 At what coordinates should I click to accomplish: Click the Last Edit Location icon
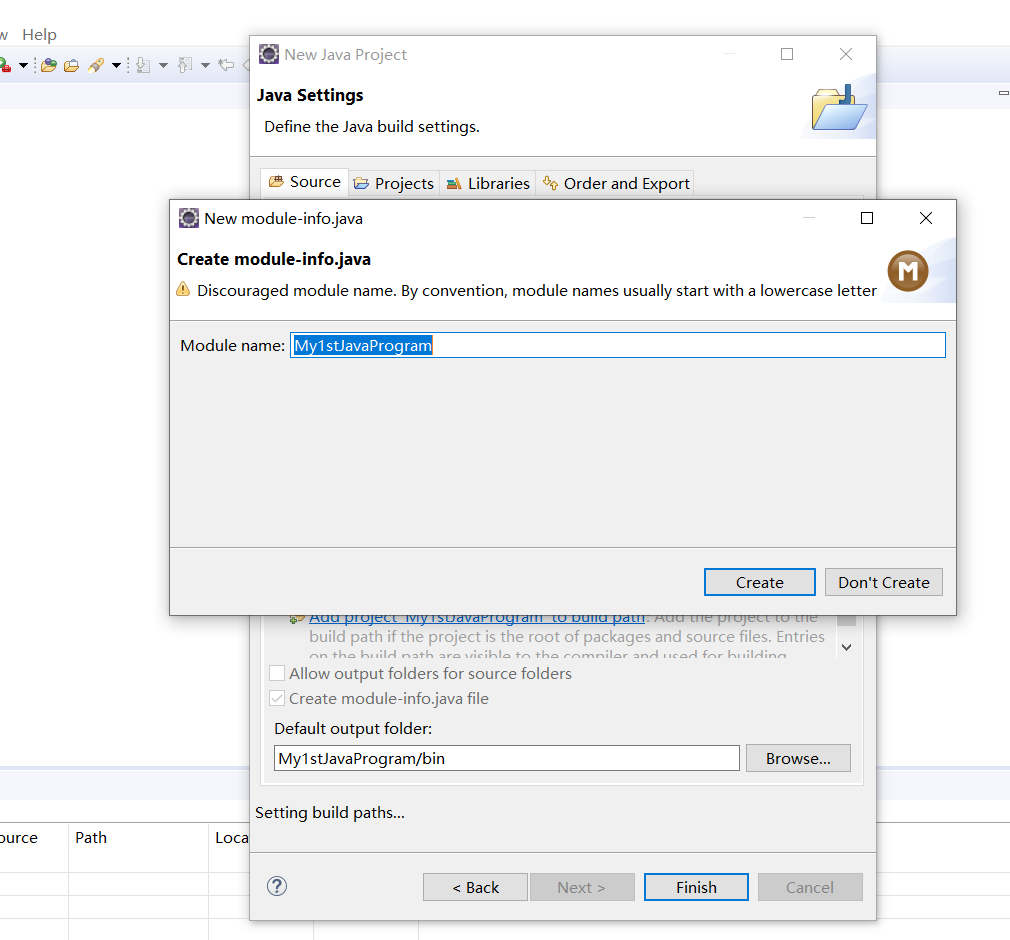pos(226,64)
